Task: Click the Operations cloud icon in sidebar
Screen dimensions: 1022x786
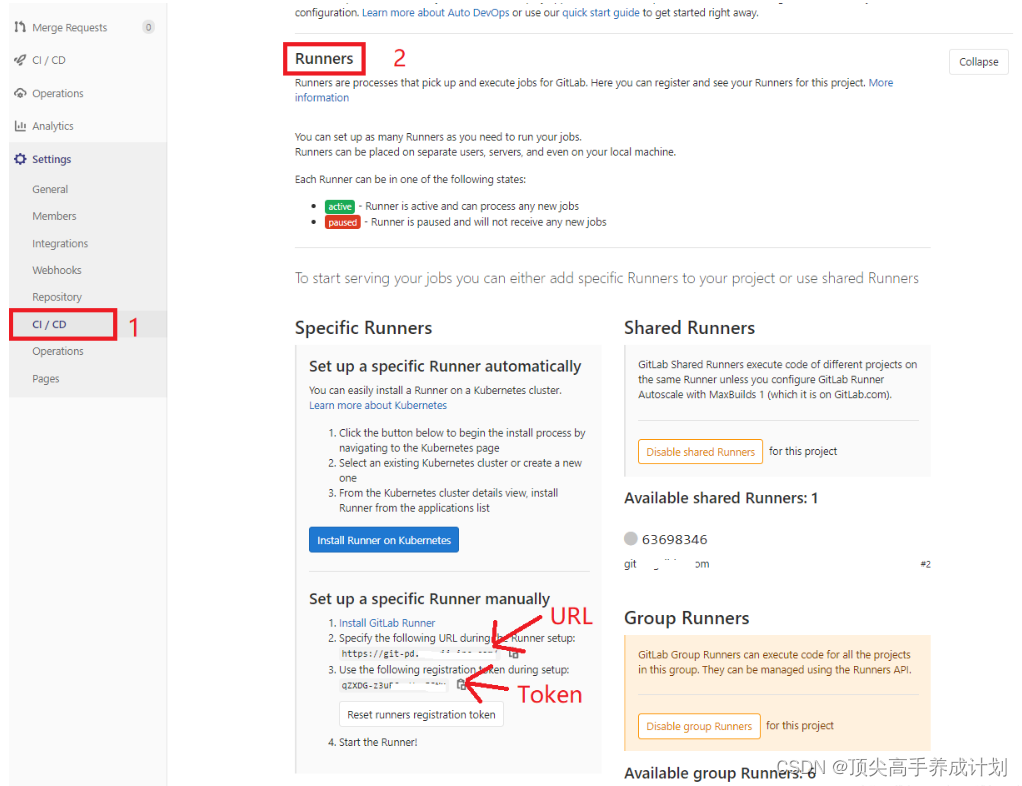Action: (20, 93)
